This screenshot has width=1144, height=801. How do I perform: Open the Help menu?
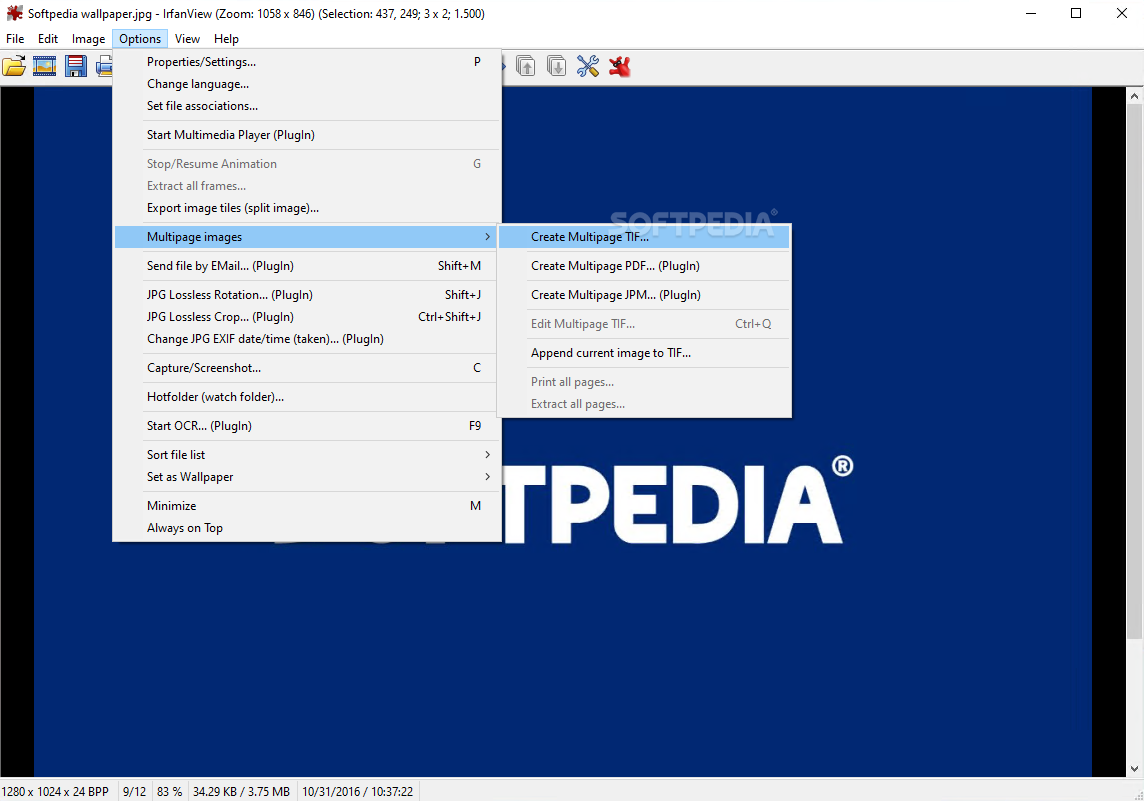(x=226, y=39)
